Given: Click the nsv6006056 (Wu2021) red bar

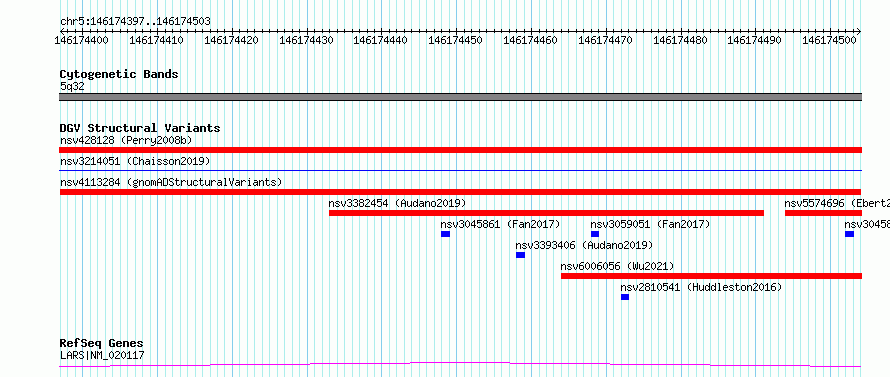Looking at the screenshot, I should 711,276.
